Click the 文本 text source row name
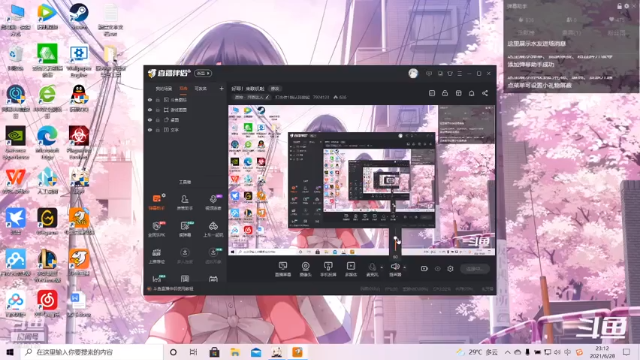The image size is (640, 360). [x=175, y=130]
